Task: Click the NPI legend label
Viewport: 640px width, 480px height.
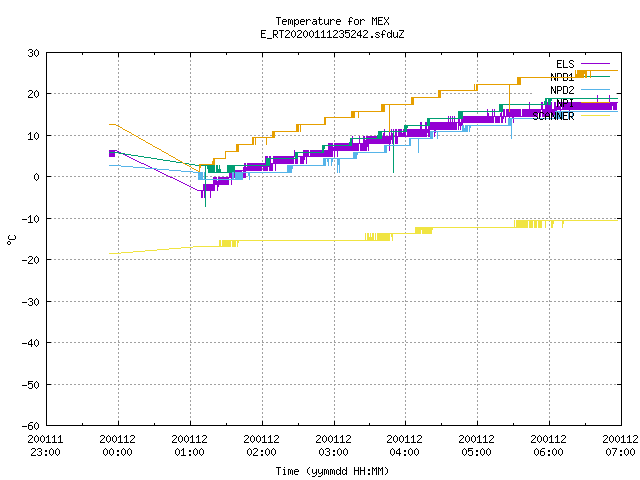Action: click(565, 103)
